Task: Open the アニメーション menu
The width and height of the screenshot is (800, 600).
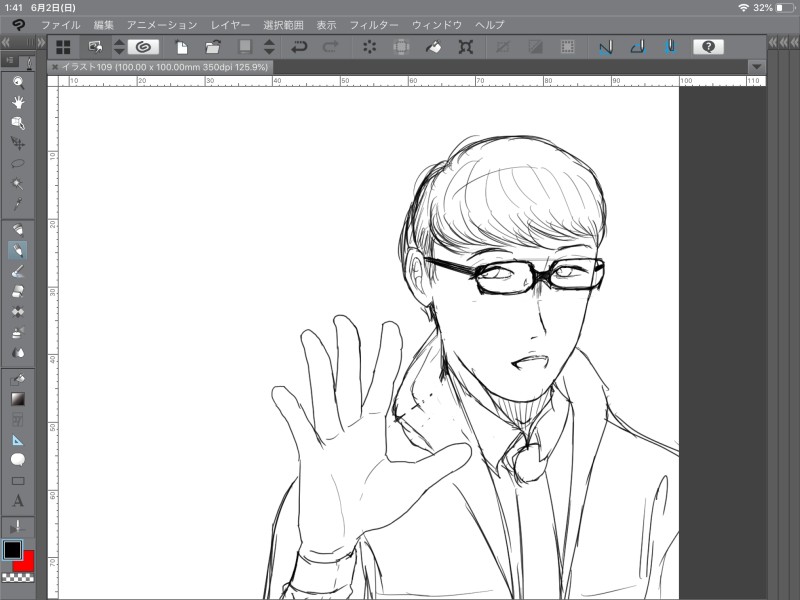Action: tap(162, 24)
